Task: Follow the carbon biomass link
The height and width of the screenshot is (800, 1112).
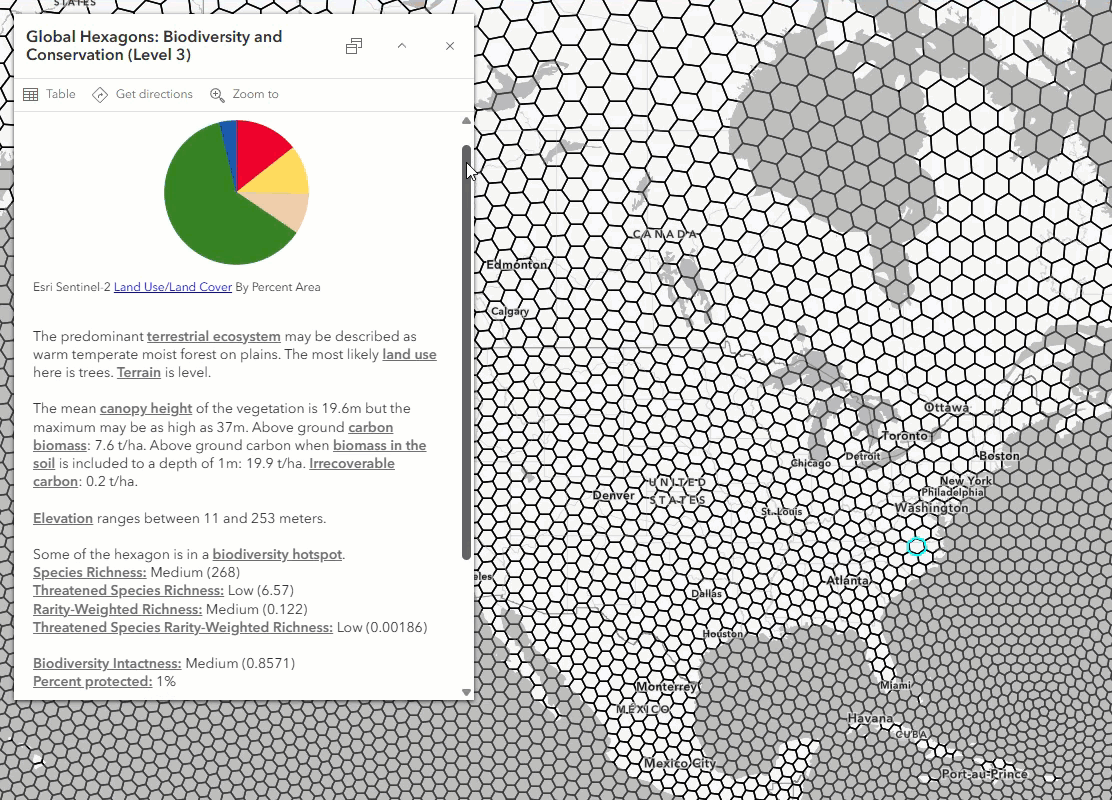Action: coord(370,427)
